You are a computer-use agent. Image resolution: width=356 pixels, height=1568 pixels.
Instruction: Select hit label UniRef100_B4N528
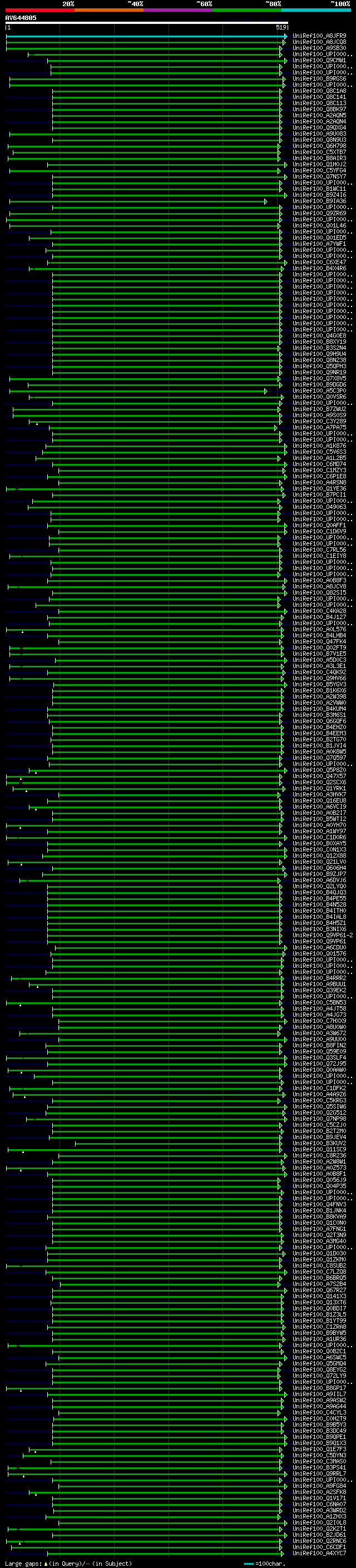(x=319, y=904)
